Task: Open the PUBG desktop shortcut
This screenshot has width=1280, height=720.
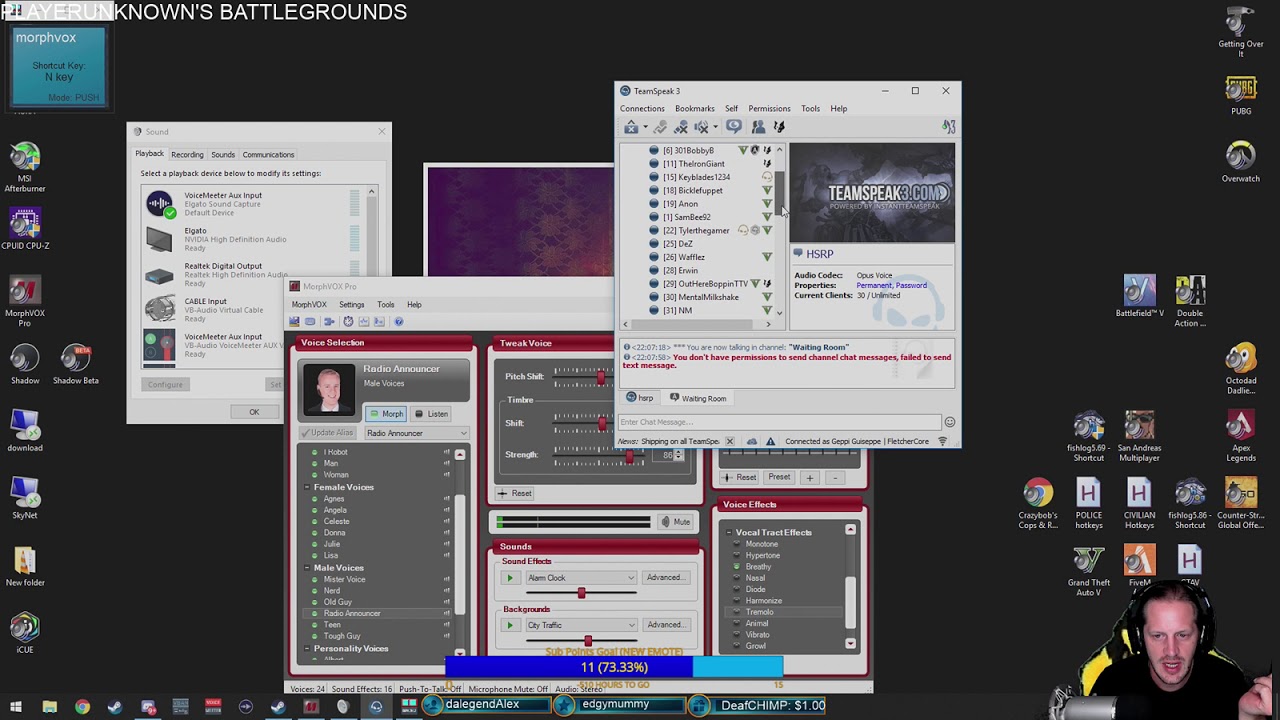Action: click(1241, 96)
